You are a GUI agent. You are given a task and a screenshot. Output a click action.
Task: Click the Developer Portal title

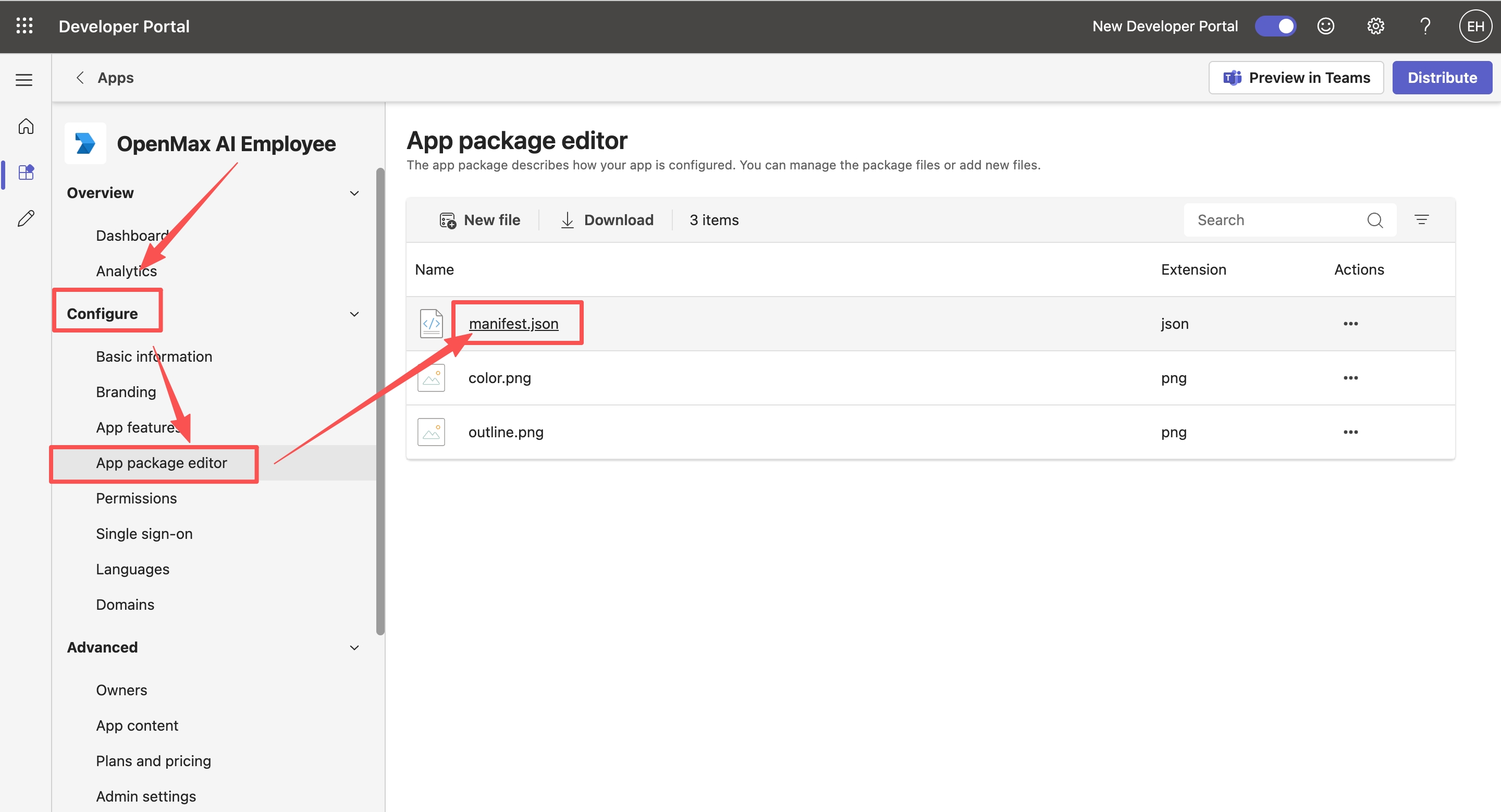(x=124, y=26)
